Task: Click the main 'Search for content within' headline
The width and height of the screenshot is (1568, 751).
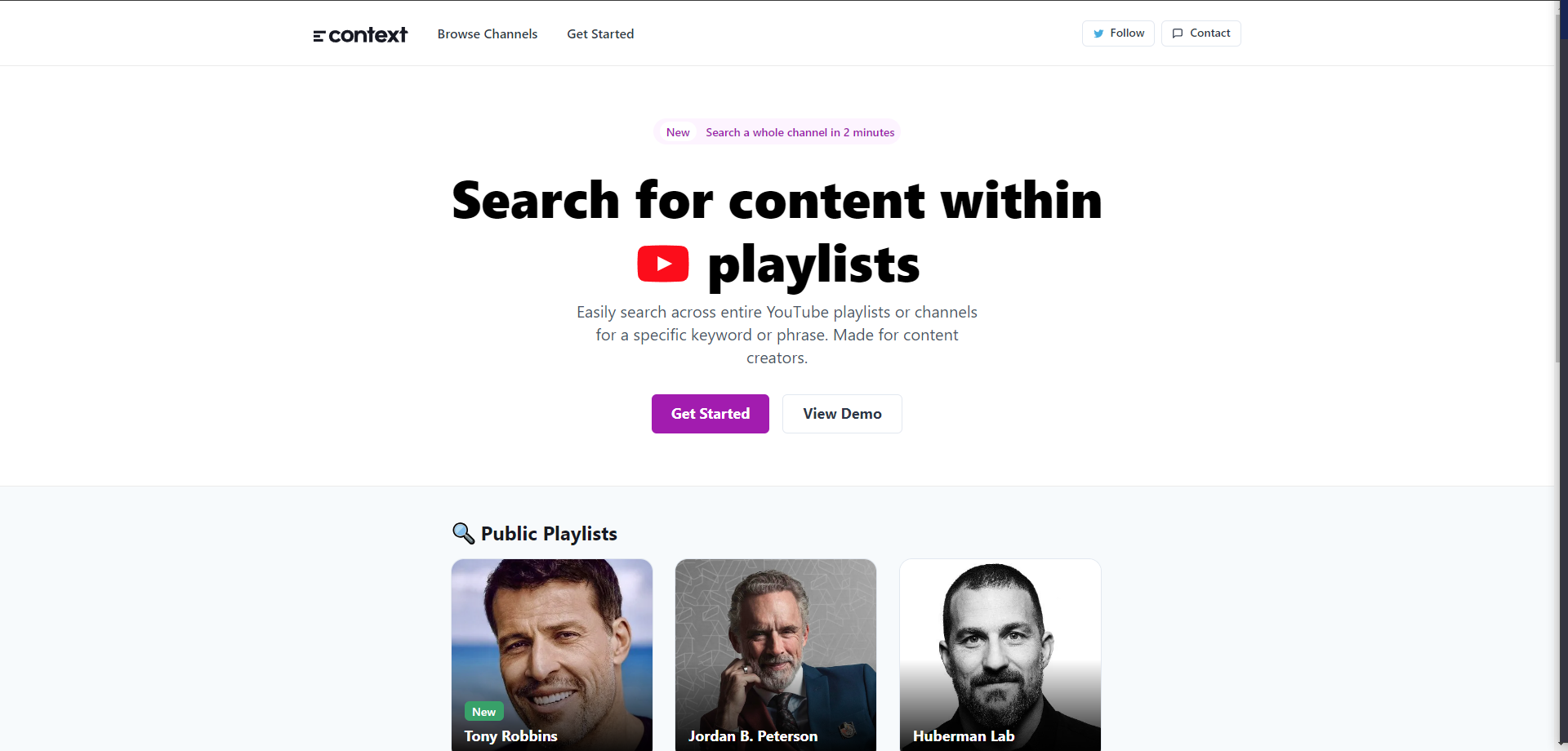Action: 777,201
